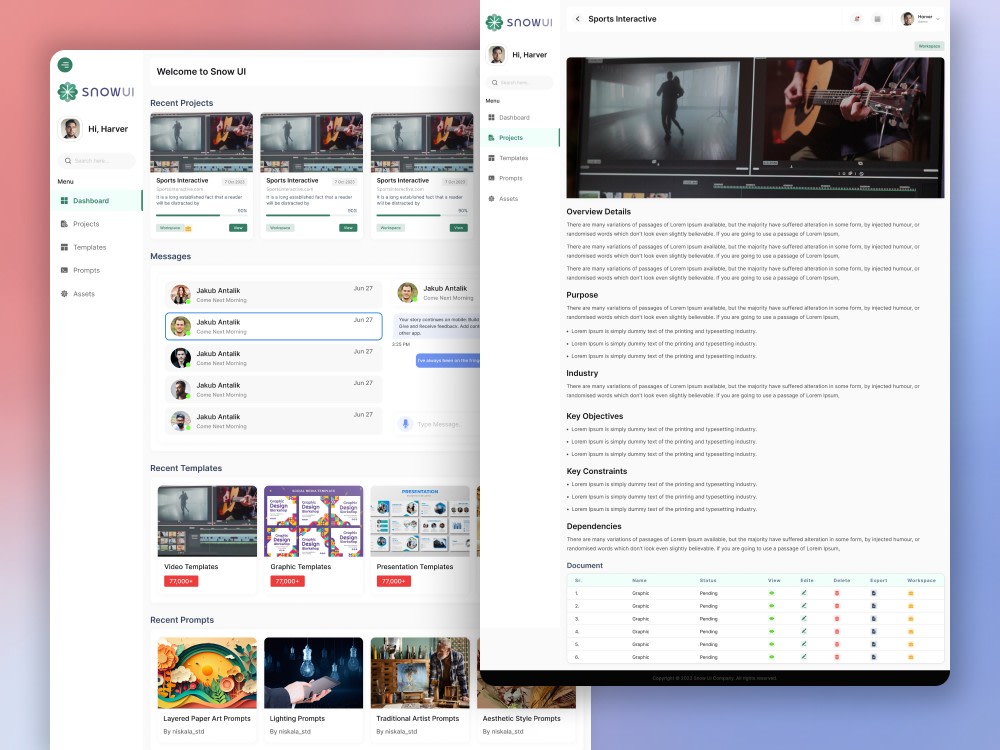The height and width of the screenshot is (750, 1000).
Task: Click the Overview Details heading
Action: pyautogui.click(x=598, y=212)
